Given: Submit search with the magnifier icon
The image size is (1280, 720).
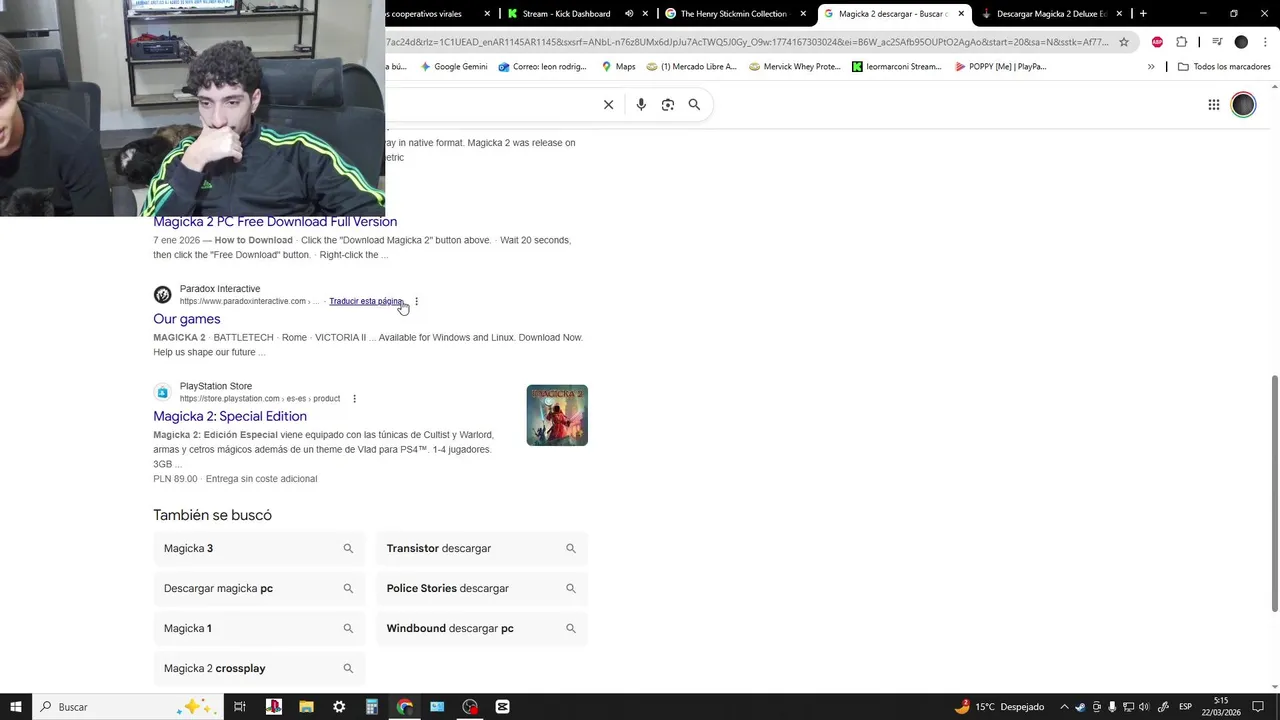Looking at the screenshot, I should [694, 104].
